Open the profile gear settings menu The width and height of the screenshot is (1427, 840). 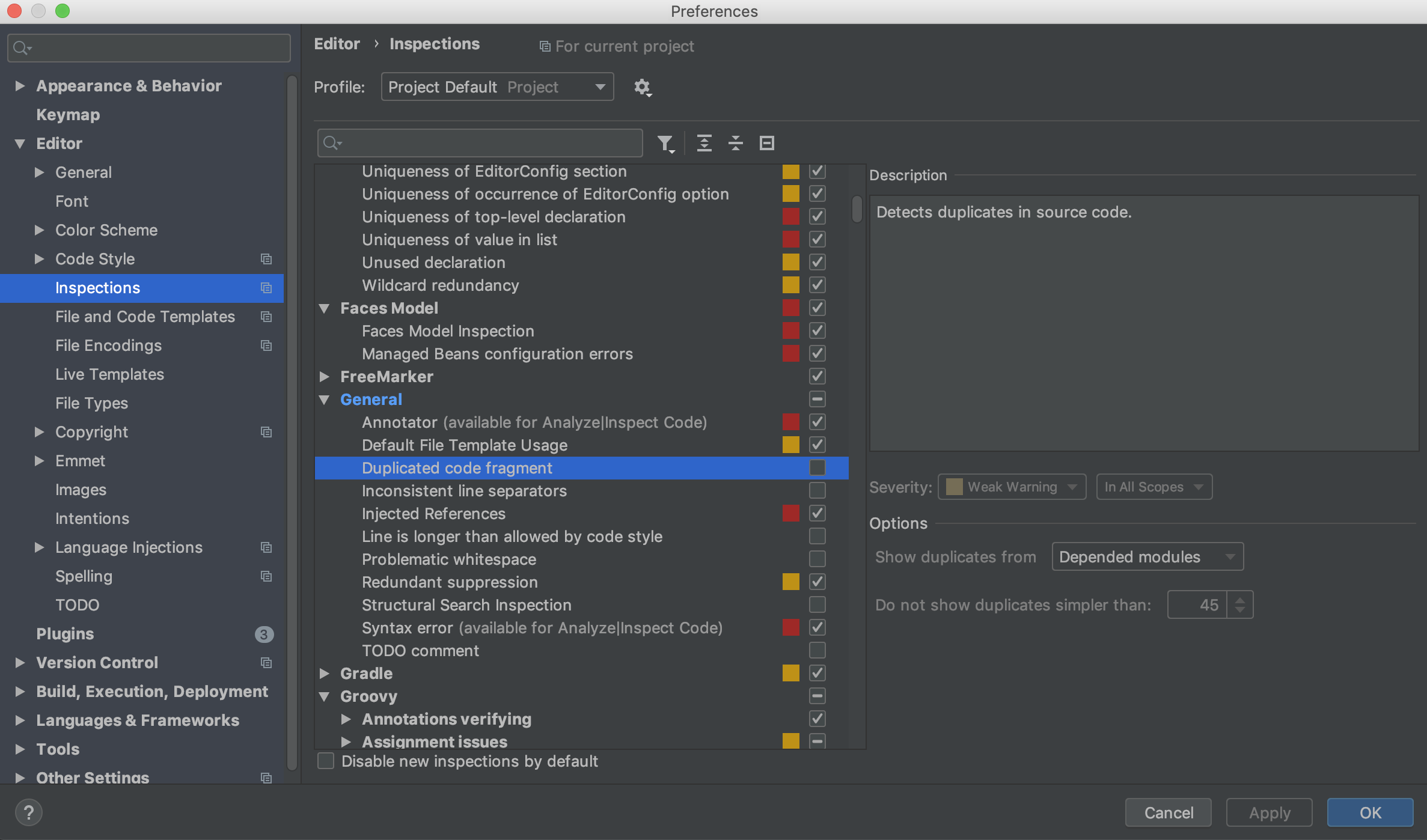[643, 88]
